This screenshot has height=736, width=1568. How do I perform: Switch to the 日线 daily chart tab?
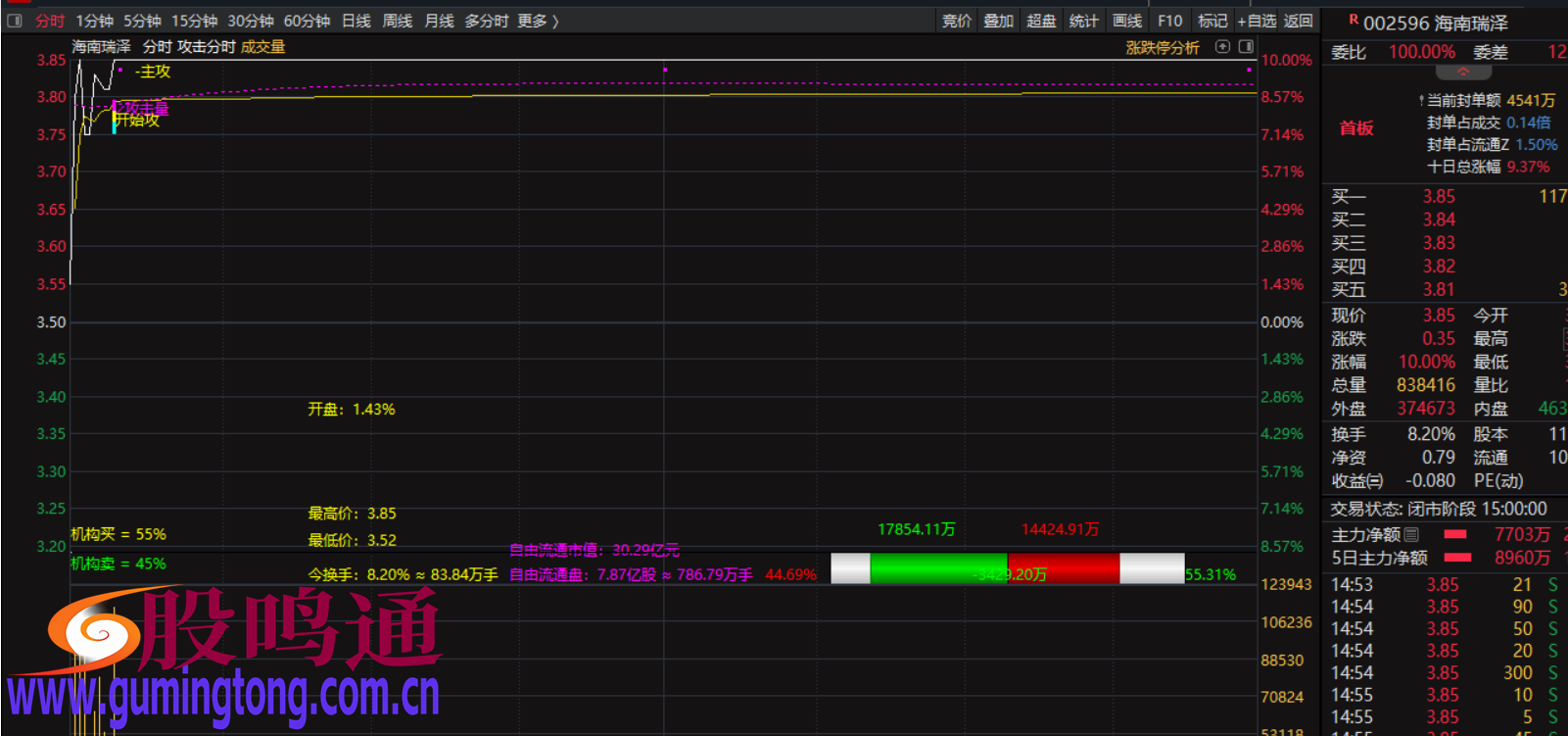[356, 21]
